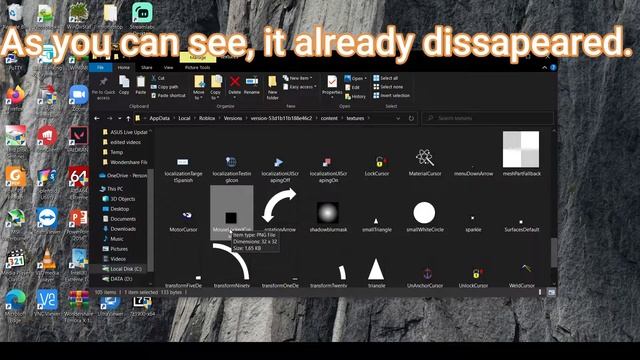The image size is (640, 360).
Task: Click Invert selection in the ribbon
Action: [x=391, y=96]
